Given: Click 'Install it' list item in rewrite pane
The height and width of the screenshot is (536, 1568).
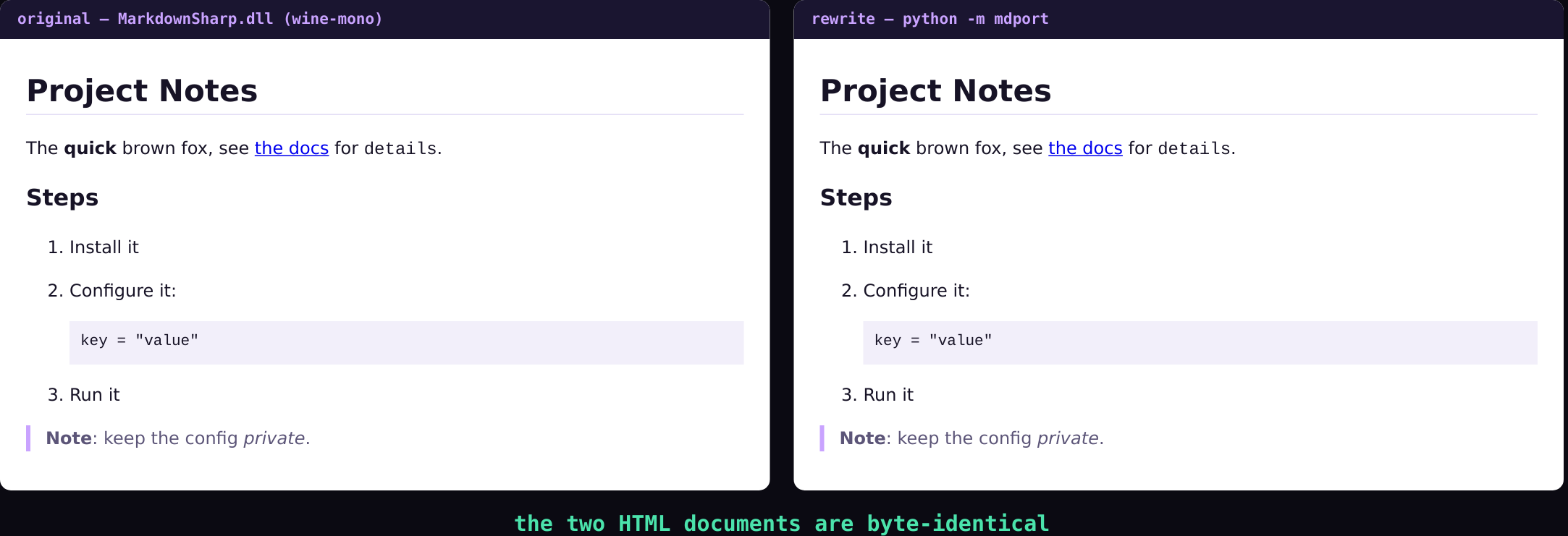Looking at the screenshot, I should point(898,247).
